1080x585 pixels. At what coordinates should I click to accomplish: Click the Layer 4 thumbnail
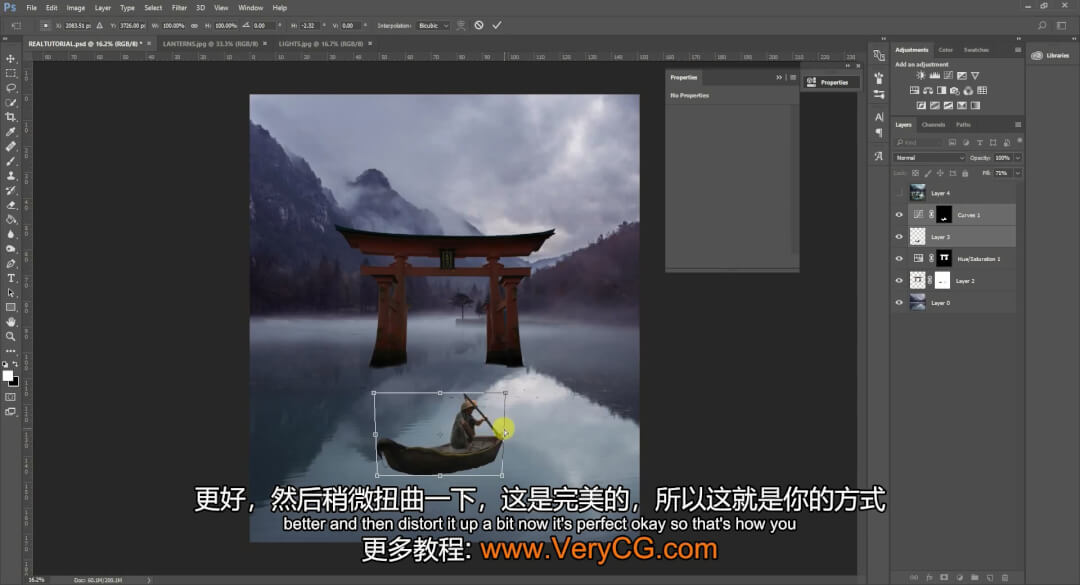click(x=917, y=193)
